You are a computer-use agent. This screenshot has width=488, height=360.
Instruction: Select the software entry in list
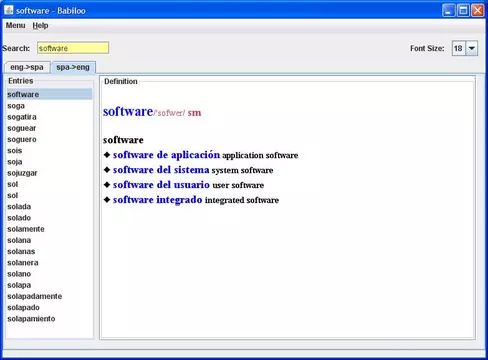coord(49,94)
